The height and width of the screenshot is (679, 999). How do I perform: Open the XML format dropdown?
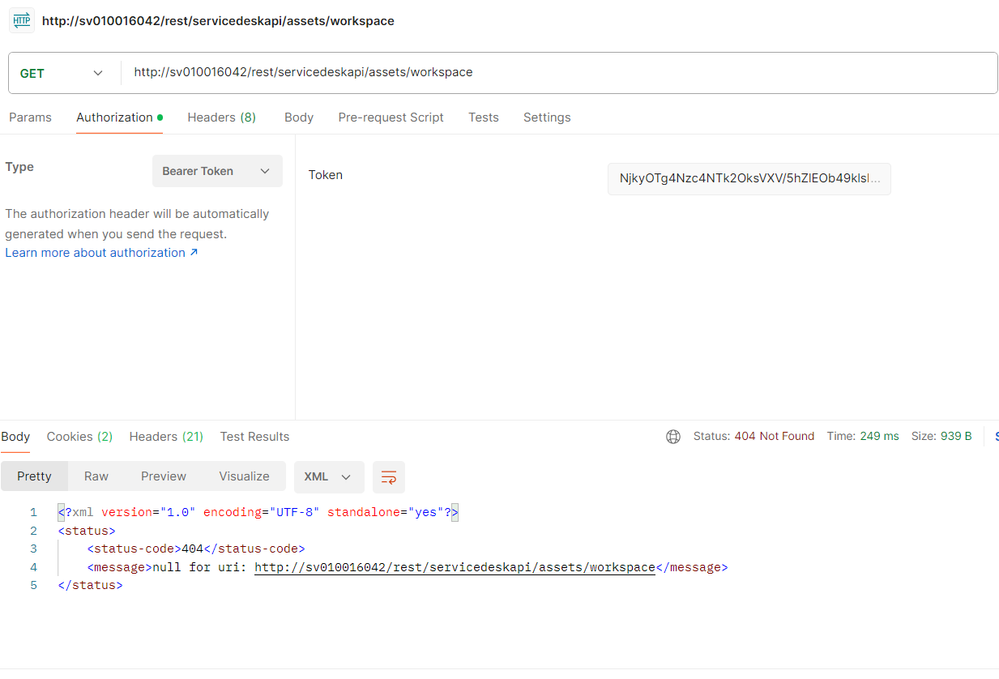click(329, 477)
